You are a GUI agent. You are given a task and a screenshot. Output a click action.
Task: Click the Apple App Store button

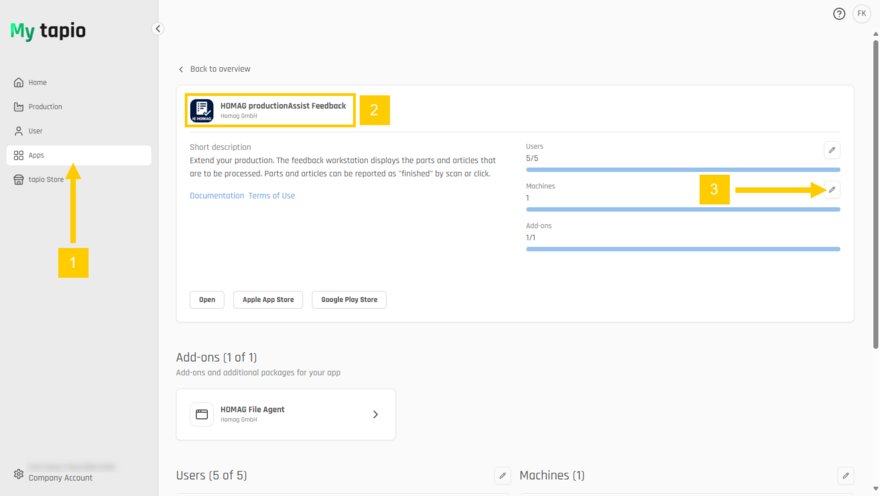coord(268,300)
